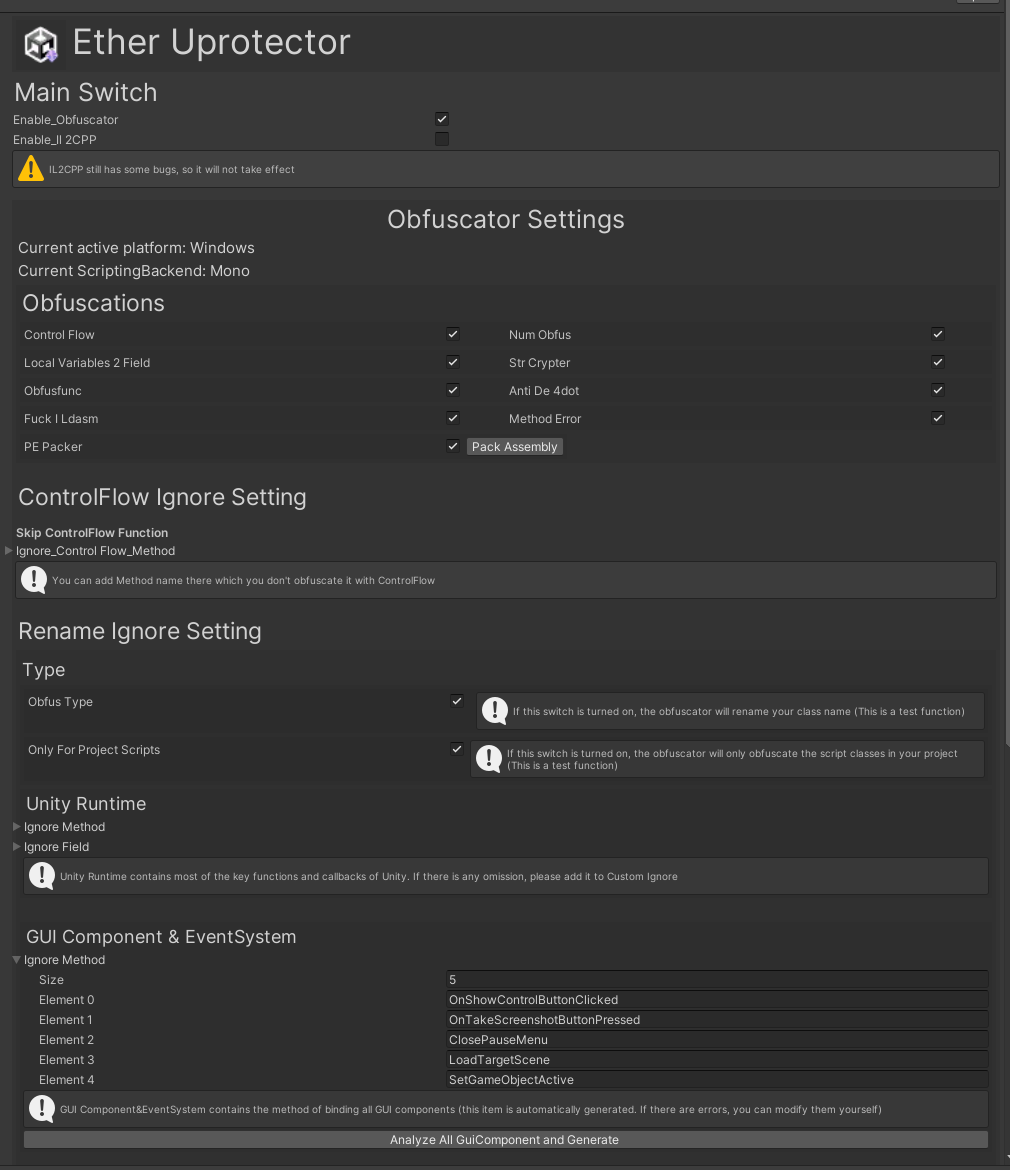The width and height of the screenshot is (1010, 1170).
Task: Disable the PE Packer checkbox
Action: pos(453,445)
